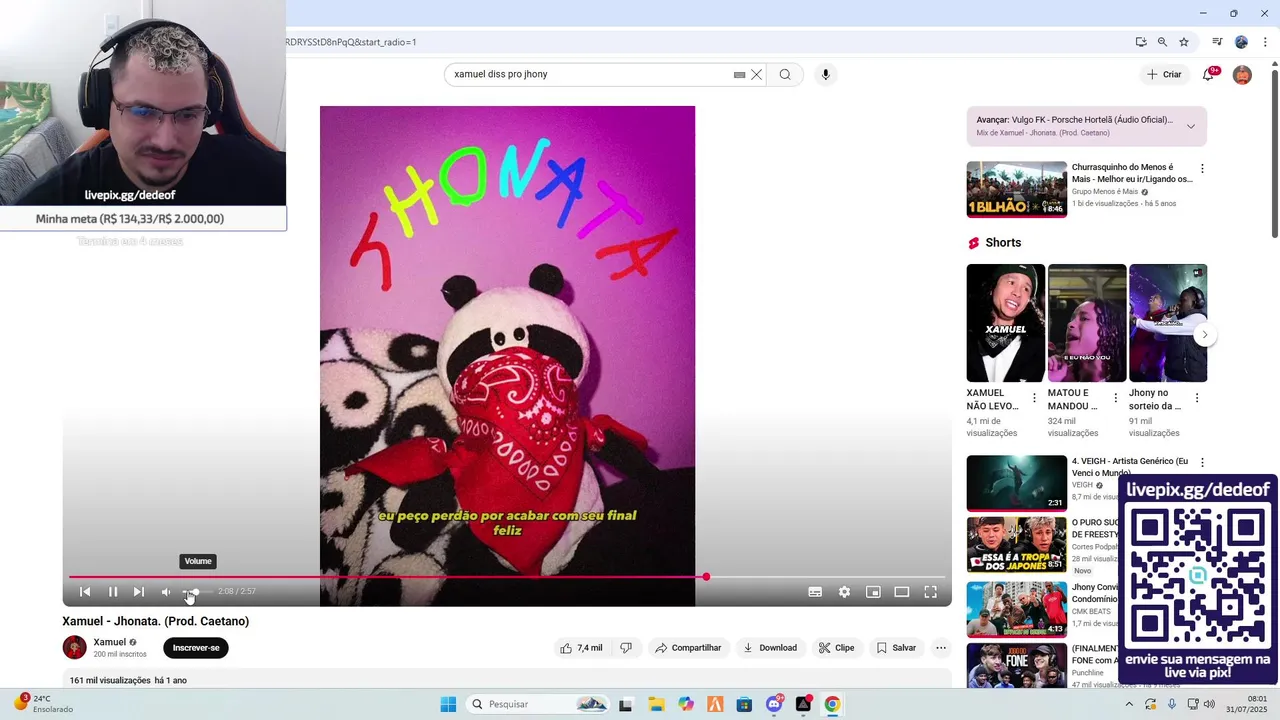Open the Chrome three-dot menu
Screen dimensions: 1280x720
(1265, 42)
